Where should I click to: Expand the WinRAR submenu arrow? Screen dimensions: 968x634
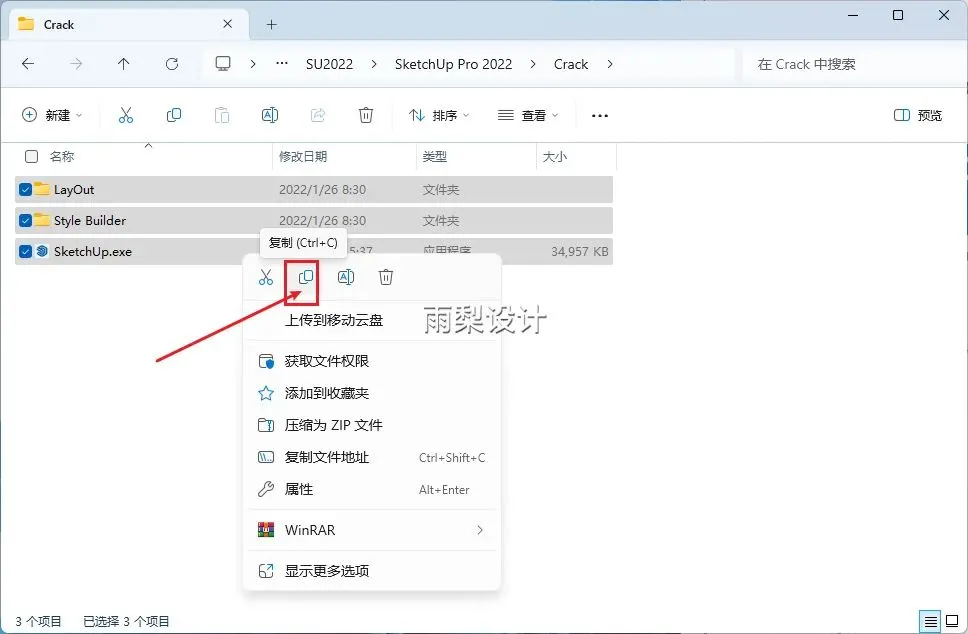point(480,530)
